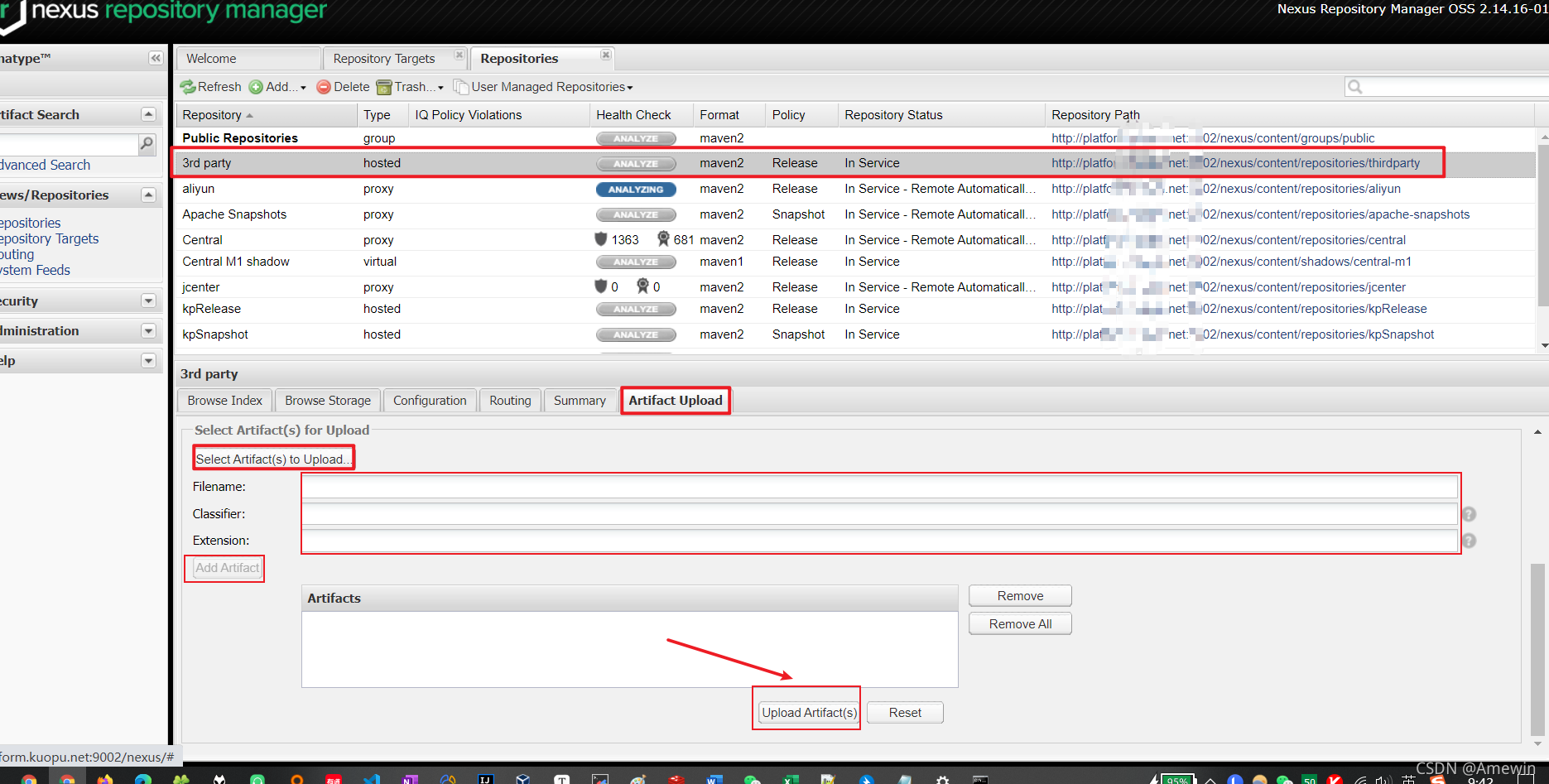Click the Add Artifact button
Viewport: 1549px width, 784px height.
[x=227, y=568]
